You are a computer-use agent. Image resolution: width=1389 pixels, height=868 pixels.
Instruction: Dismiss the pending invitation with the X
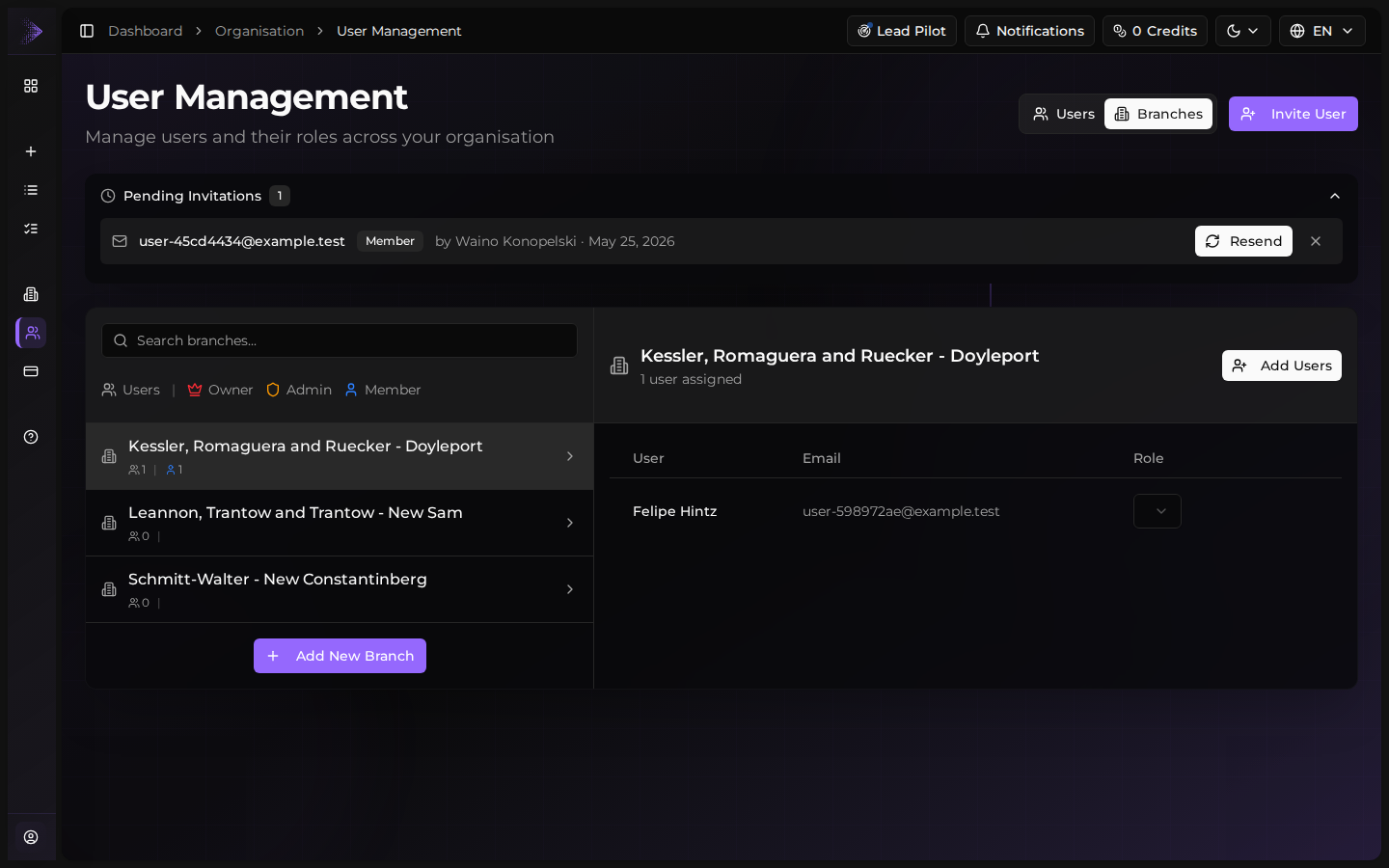click(1316, 241)
